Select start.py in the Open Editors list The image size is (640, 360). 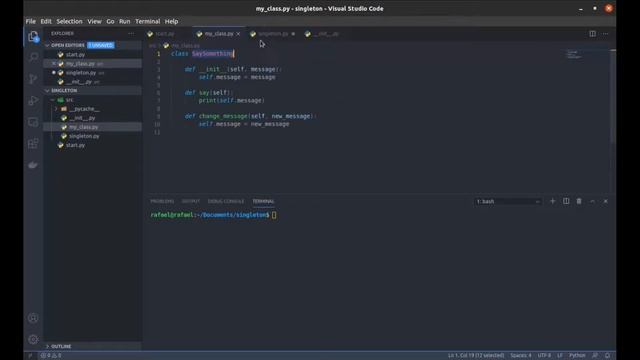(93, 55)
